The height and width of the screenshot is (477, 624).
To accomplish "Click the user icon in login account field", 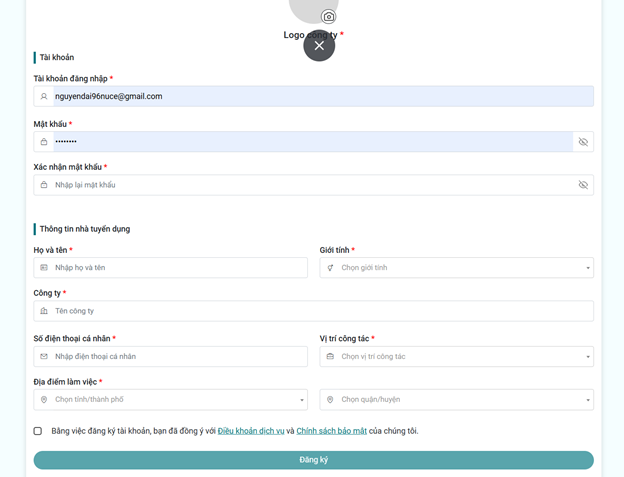I will click(44, 97).
